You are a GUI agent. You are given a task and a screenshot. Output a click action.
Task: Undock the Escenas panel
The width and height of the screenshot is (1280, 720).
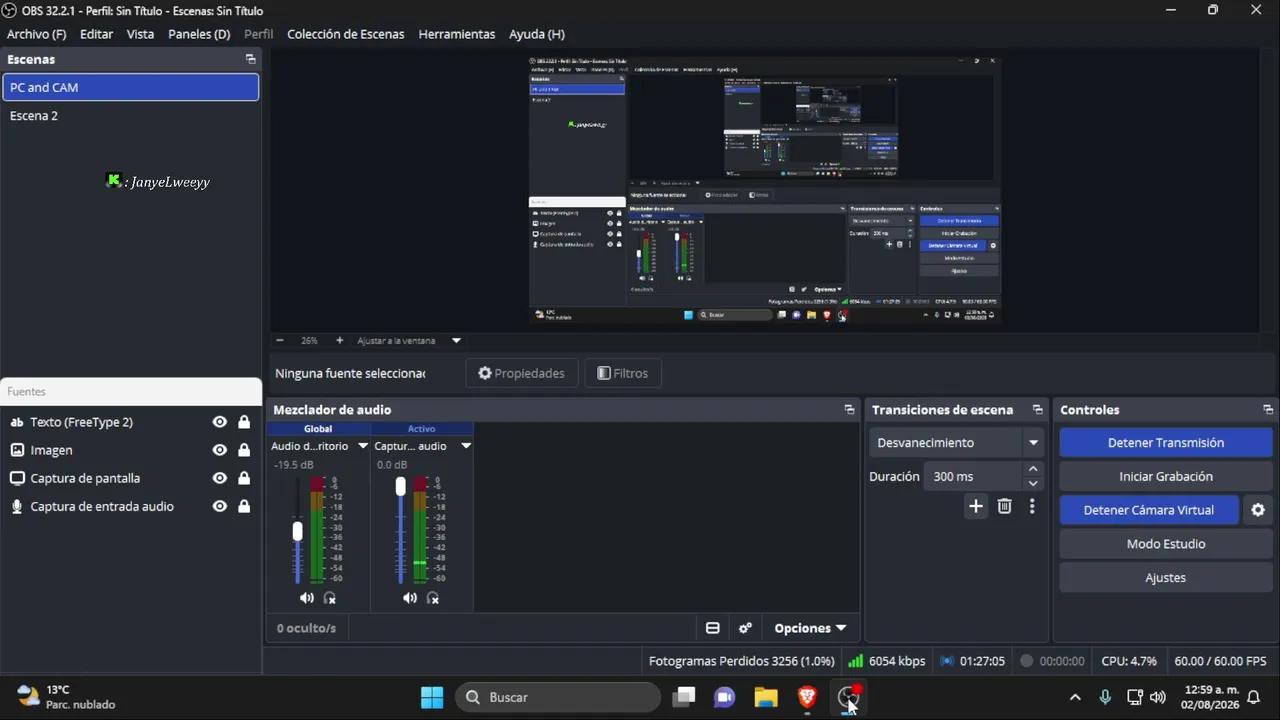click(x=250, y=59)
